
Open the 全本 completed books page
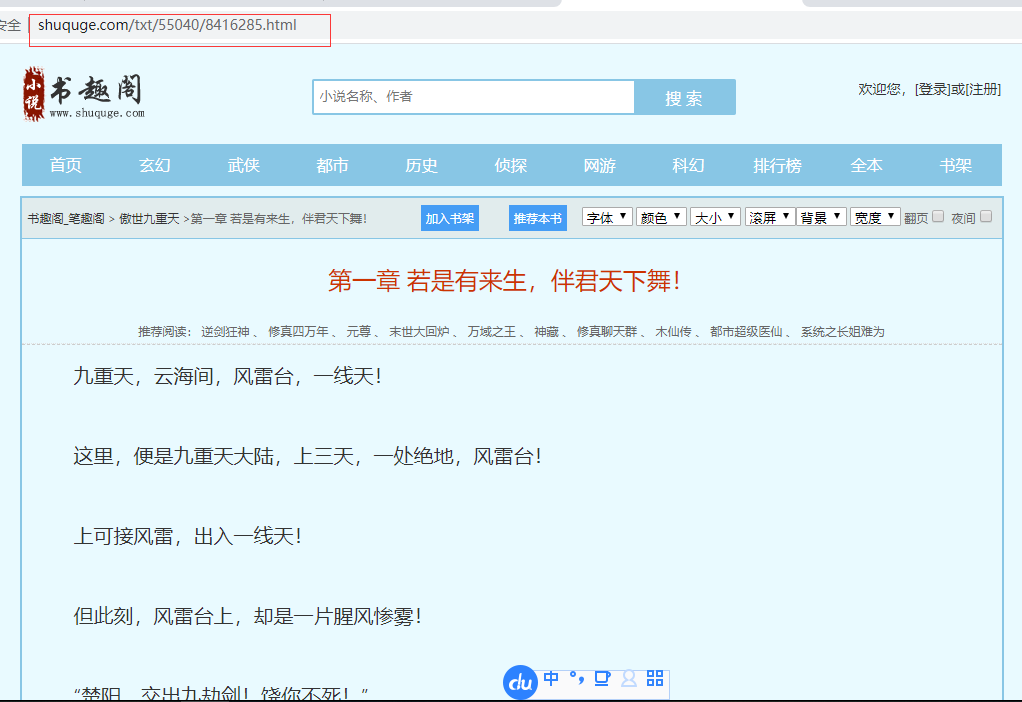coord(867,165)
